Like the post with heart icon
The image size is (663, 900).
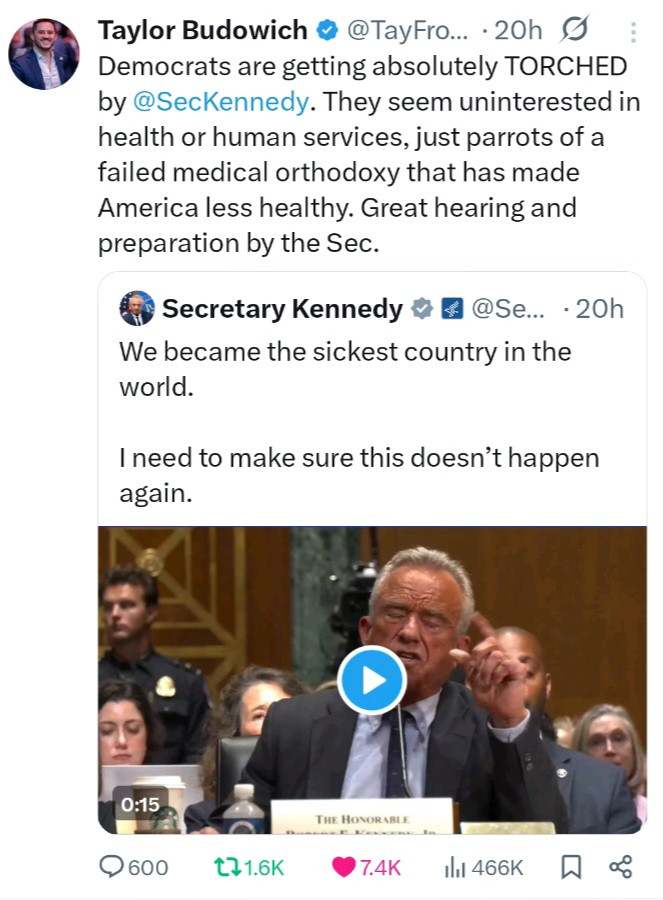[345, 867]
